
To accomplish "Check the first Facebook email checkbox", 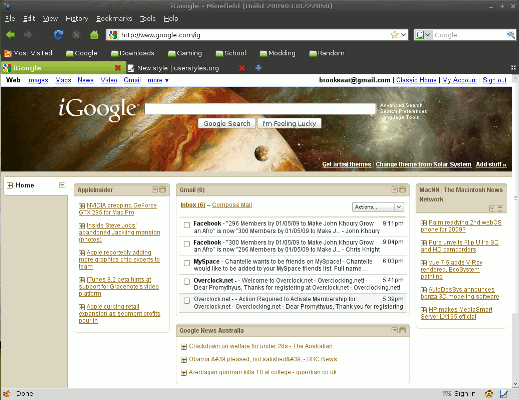I will (x=187, y=225).
